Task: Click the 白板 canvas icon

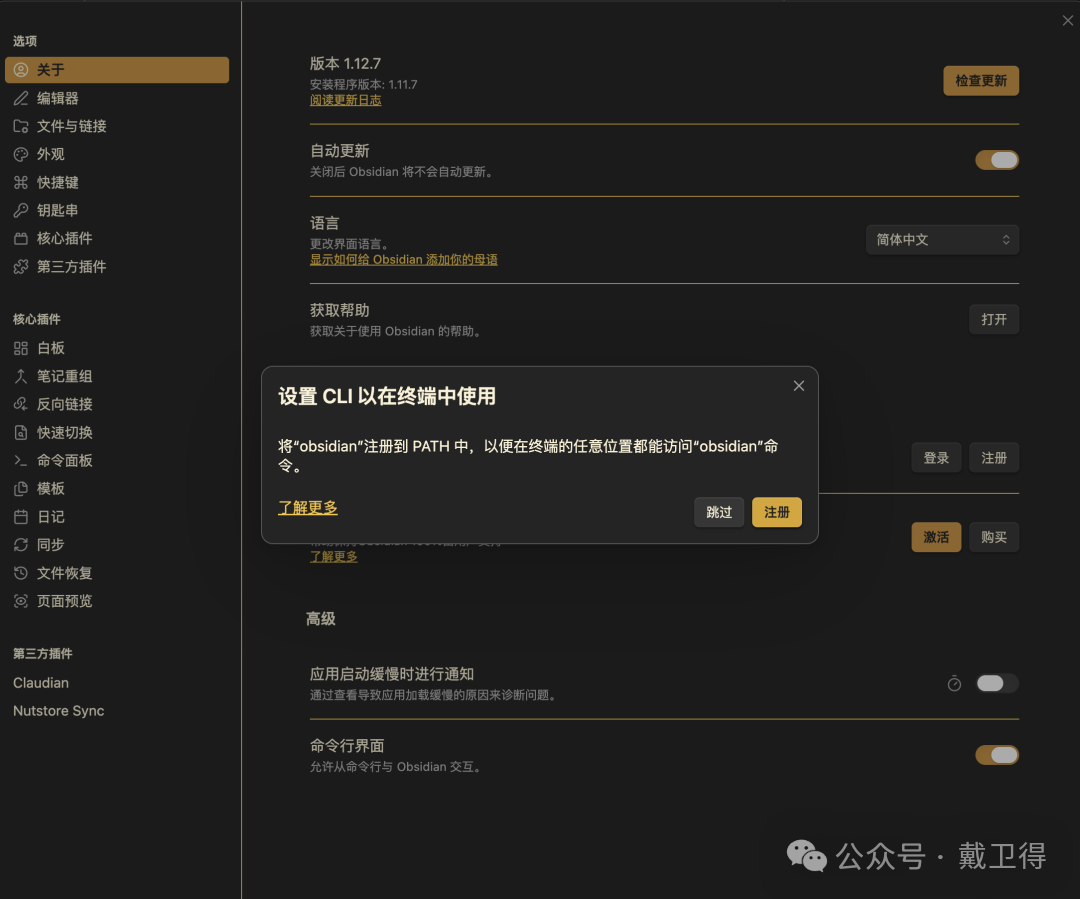Action: tap(21, 348)
